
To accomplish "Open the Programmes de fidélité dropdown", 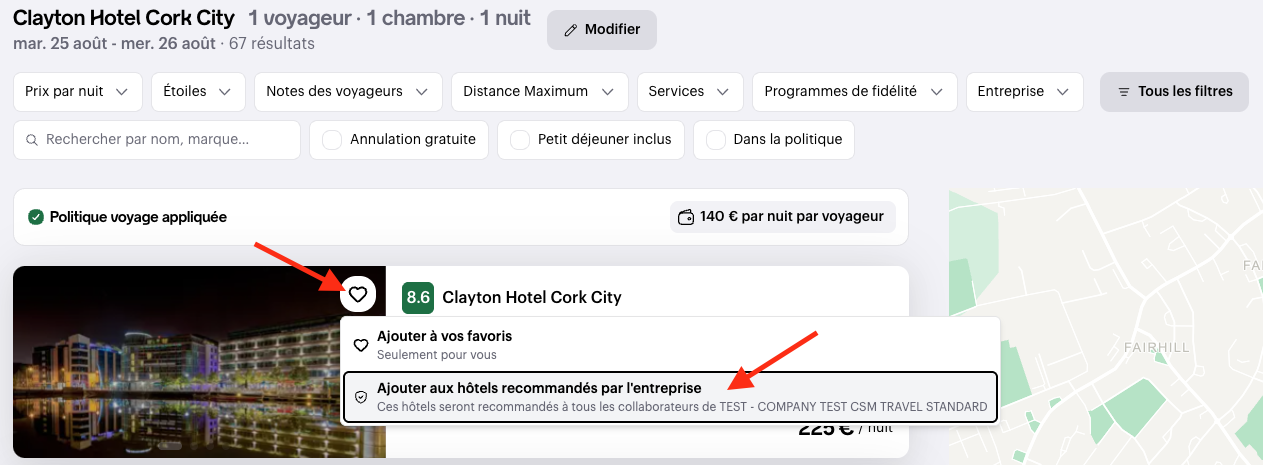I will [854, 92].
